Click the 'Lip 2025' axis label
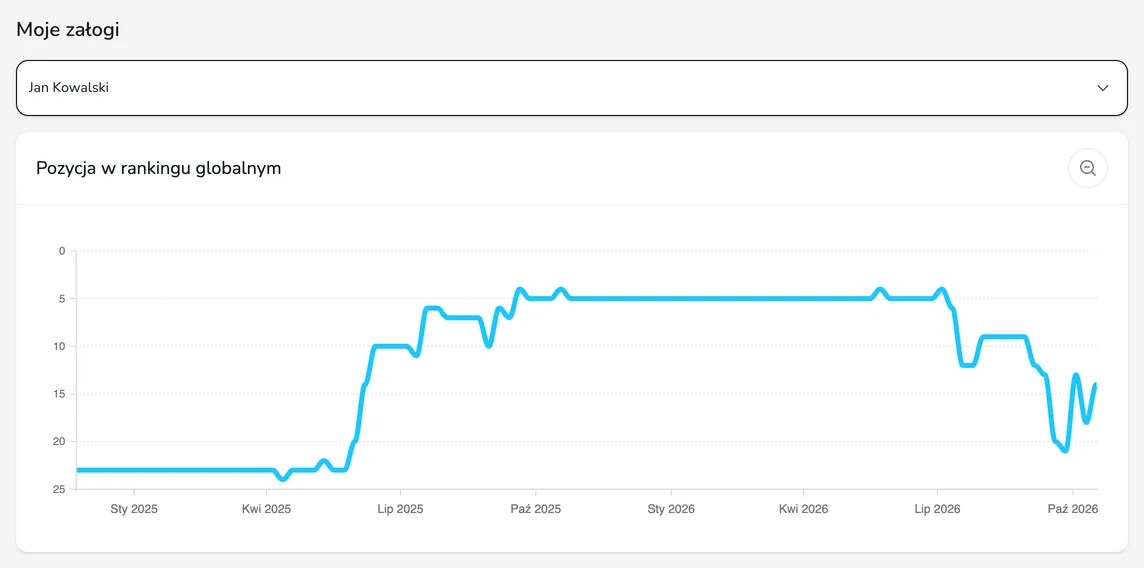The image size is (1144, 568). click(x=400, y=509)
